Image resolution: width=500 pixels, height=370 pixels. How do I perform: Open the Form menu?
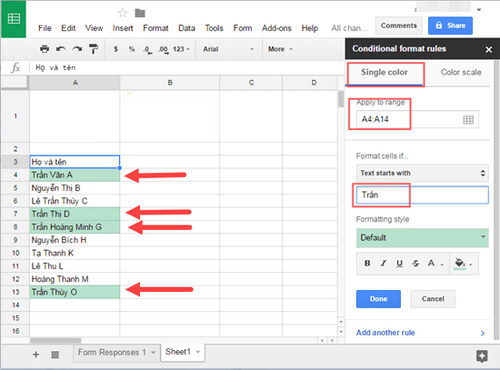click(243, 28)
